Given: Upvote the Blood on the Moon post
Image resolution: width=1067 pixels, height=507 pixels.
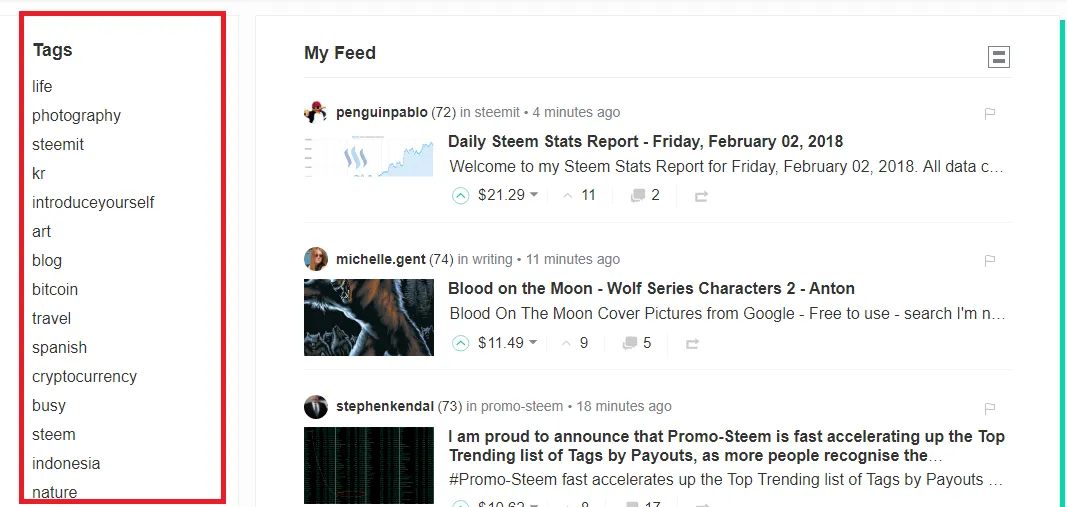Looking at the screenshot, I should point(460,344).
